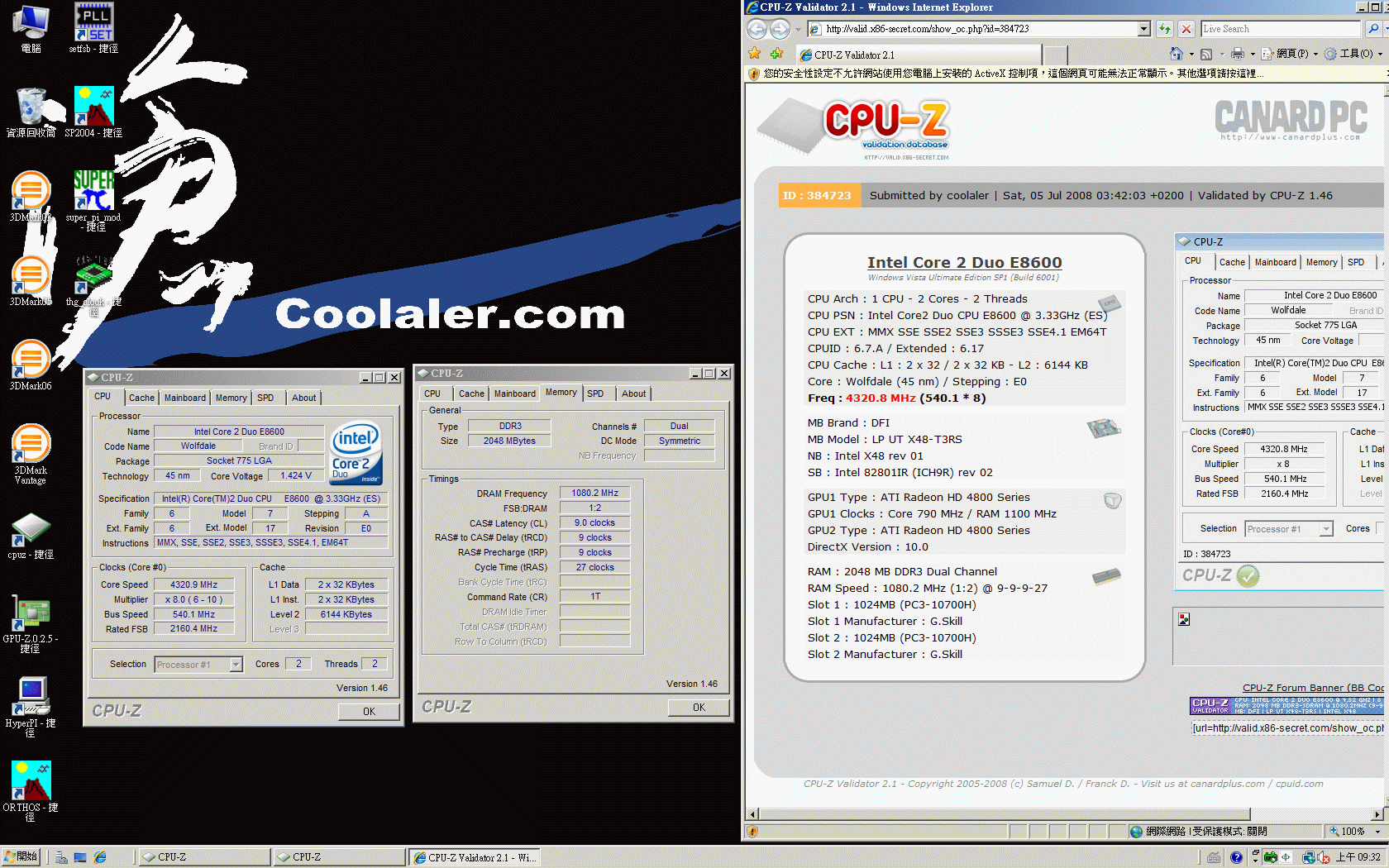1389x868 pixels.
Task: Open the Print button dropdown arrow
Action: click(1252, 54)
